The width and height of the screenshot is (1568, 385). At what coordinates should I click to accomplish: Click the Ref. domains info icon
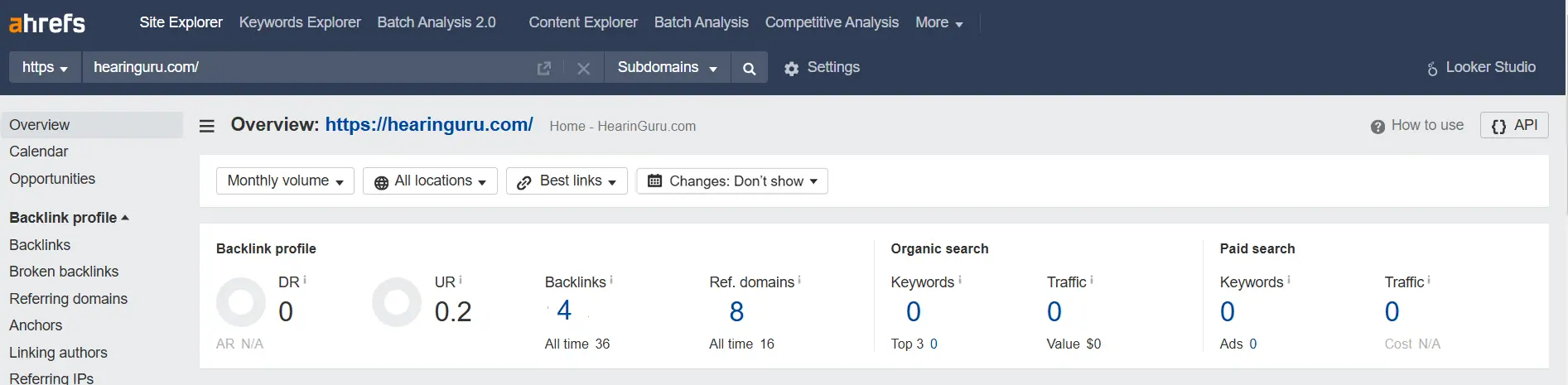799,281
